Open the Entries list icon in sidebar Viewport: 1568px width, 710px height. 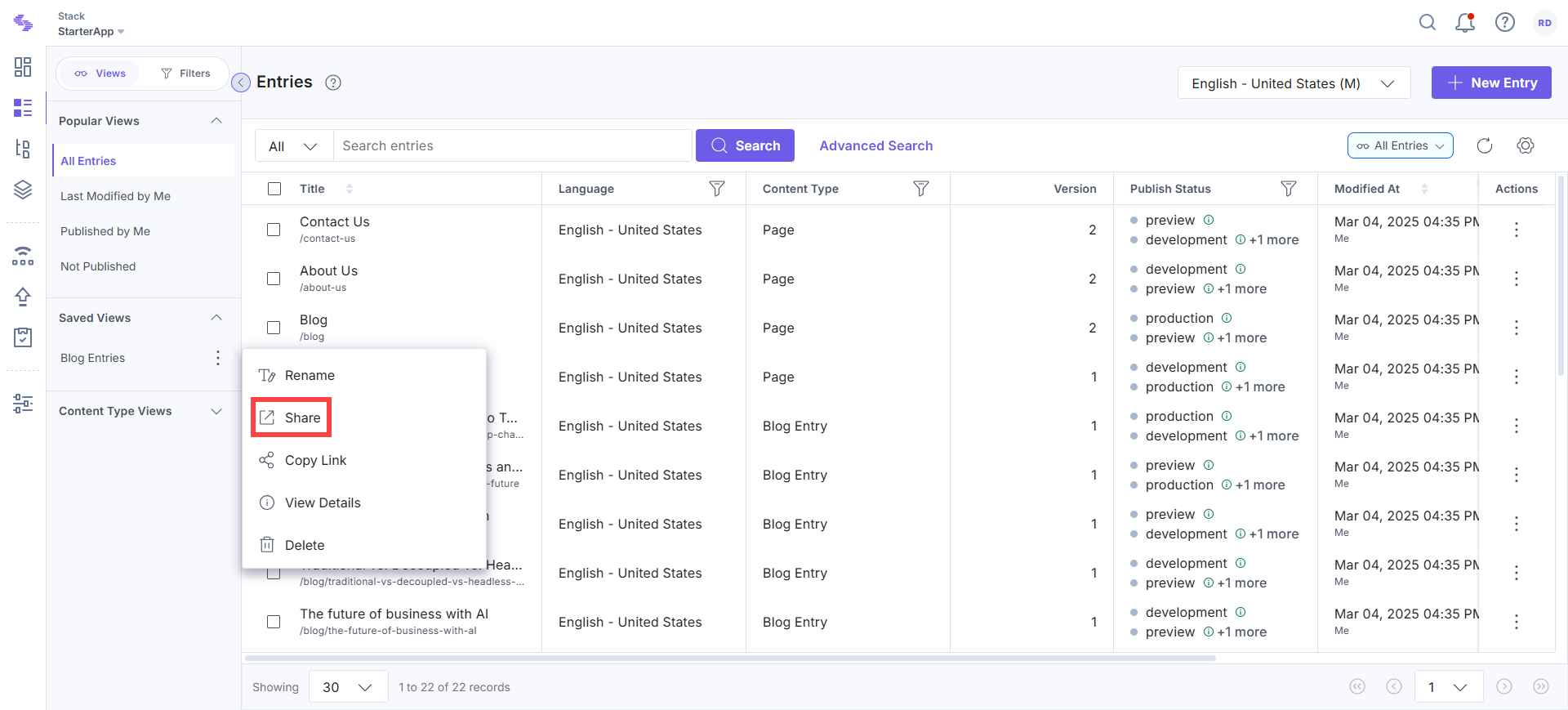point(23,108)
